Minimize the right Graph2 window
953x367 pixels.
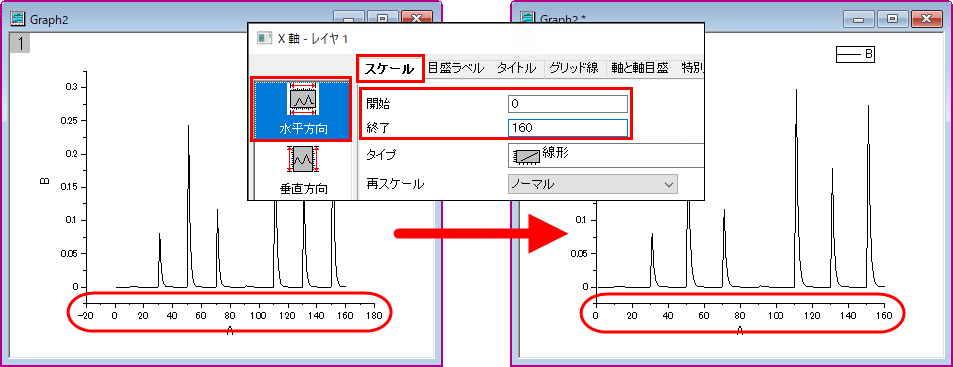tap(859, 19)
